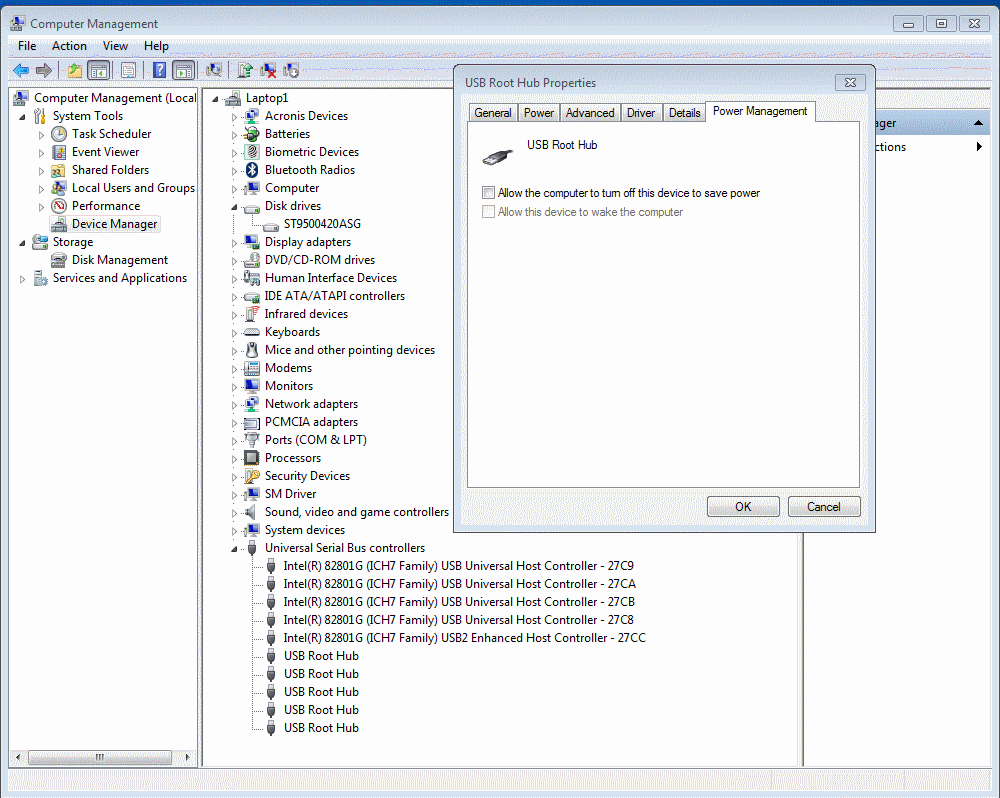Click the Uninstall device toolbar icon
This screenshot has width=1000, height=798.
[270, 70]
